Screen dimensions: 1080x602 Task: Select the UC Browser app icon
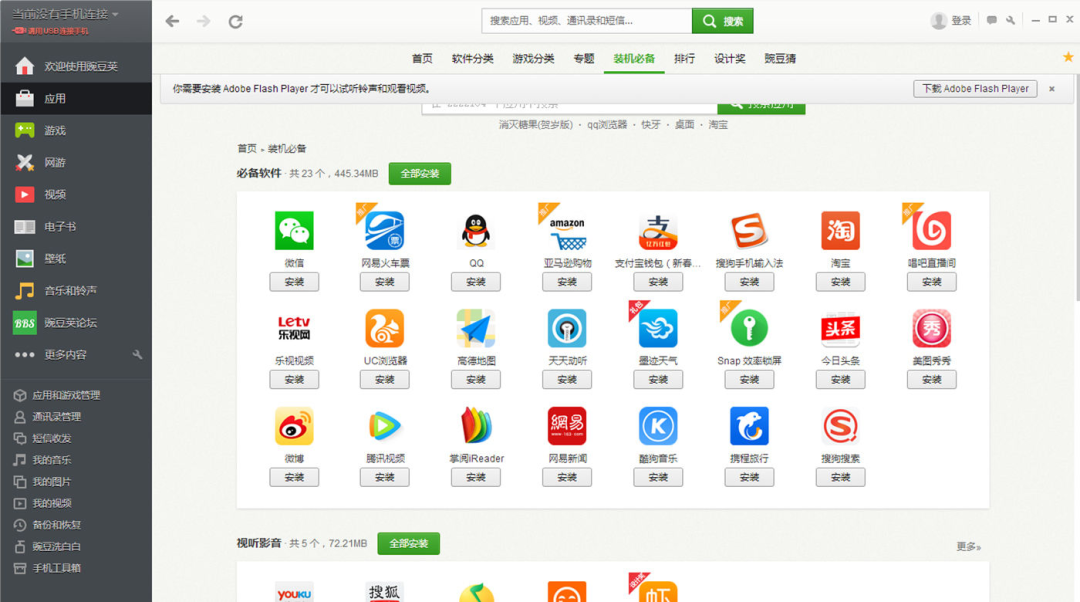point(384,328)
